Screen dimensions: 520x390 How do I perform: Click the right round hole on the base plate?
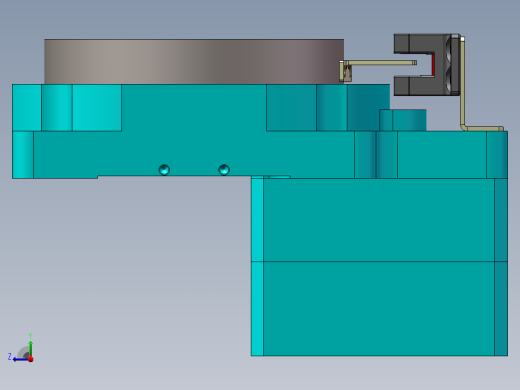[224, 170]
